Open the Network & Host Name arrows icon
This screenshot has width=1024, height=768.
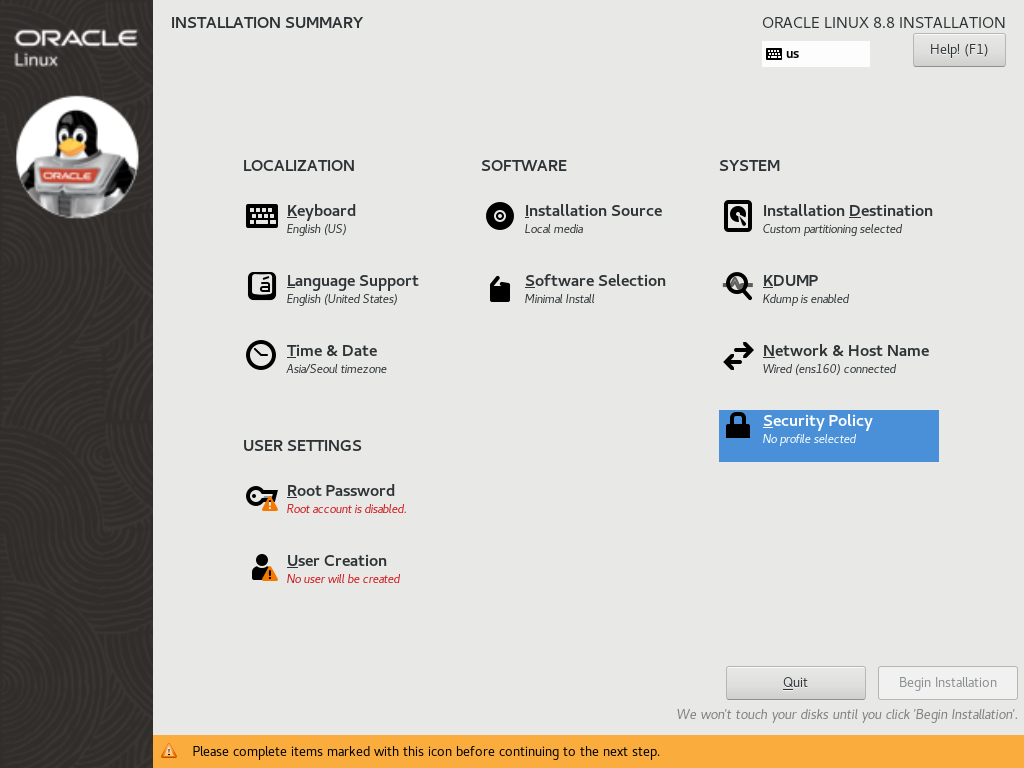737,355
